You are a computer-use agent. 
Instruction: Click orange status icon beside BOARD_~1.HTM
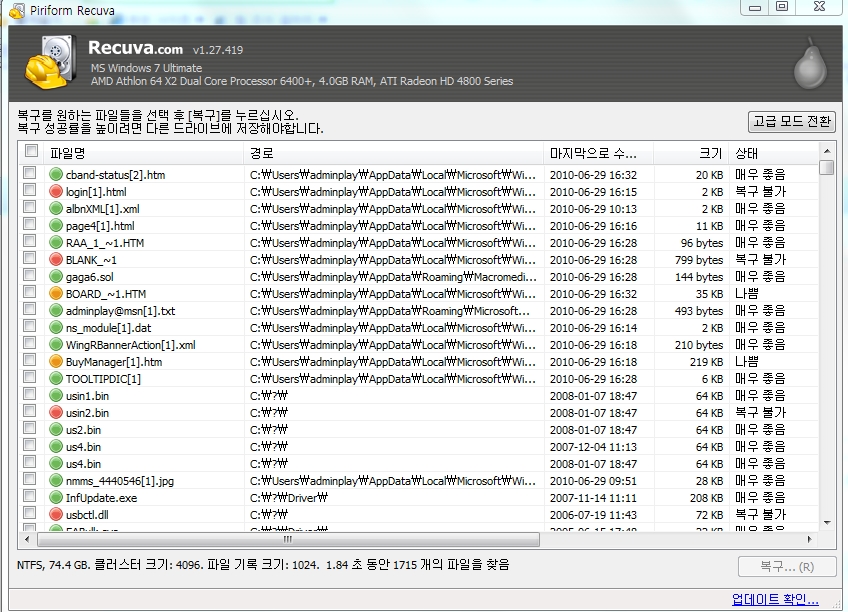pos(56,294)
